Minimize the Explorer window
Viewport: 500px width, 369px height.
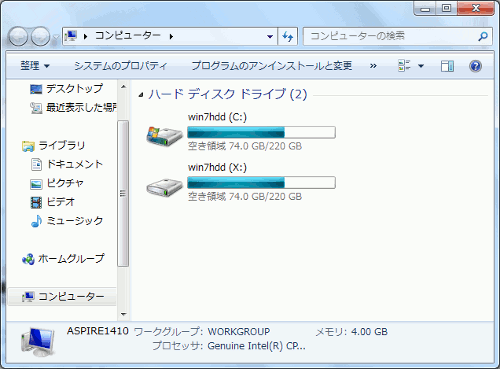pos(425,9)
